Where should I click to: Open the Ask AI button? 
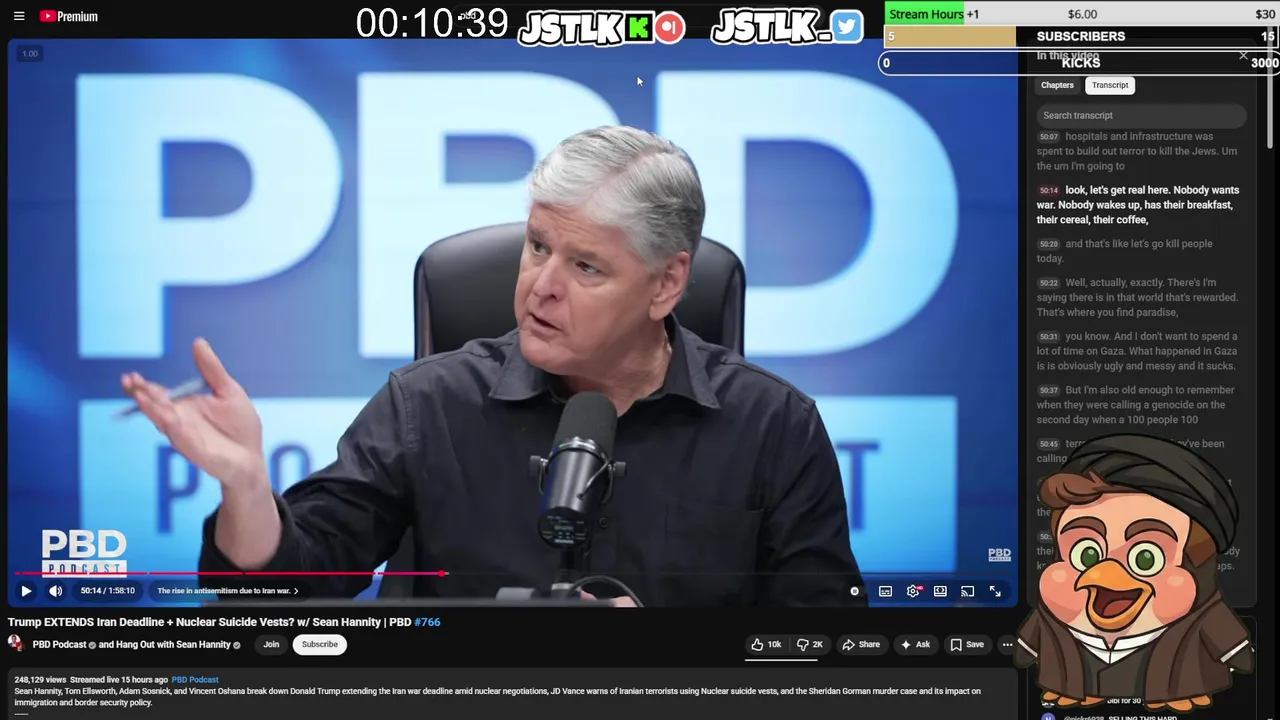915,645
